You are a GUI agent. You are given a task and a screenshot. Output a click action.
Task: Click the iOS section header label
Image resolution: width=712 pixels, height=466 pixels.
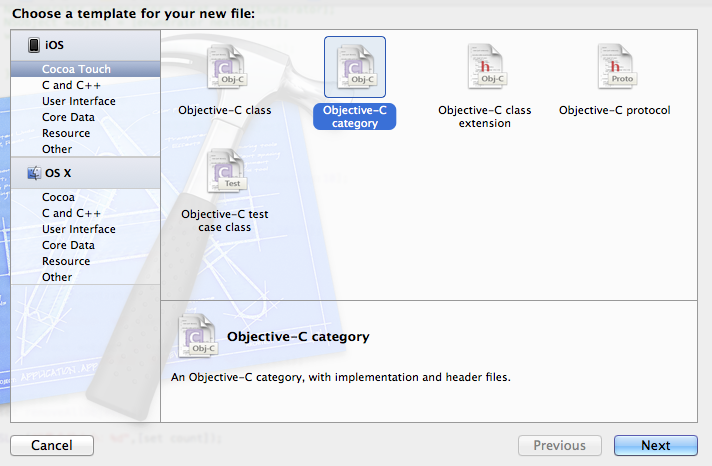coord(54,45)
